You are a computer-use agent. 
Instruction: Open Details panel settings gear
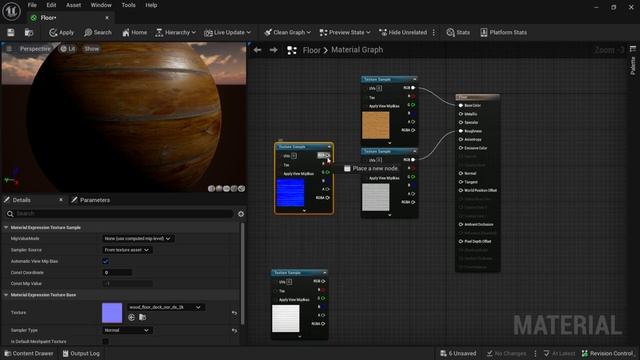tap(241, 214)
